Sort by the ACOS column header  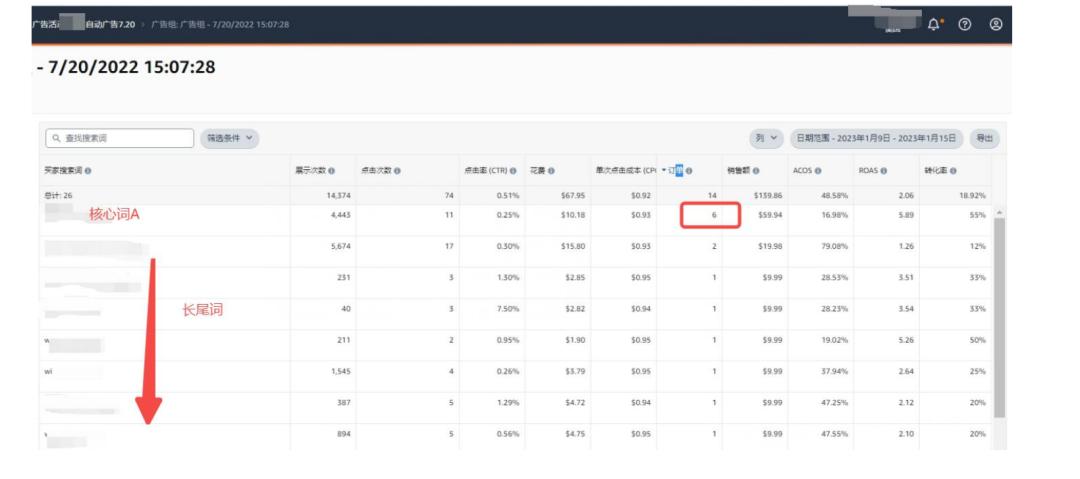(802, 171)
